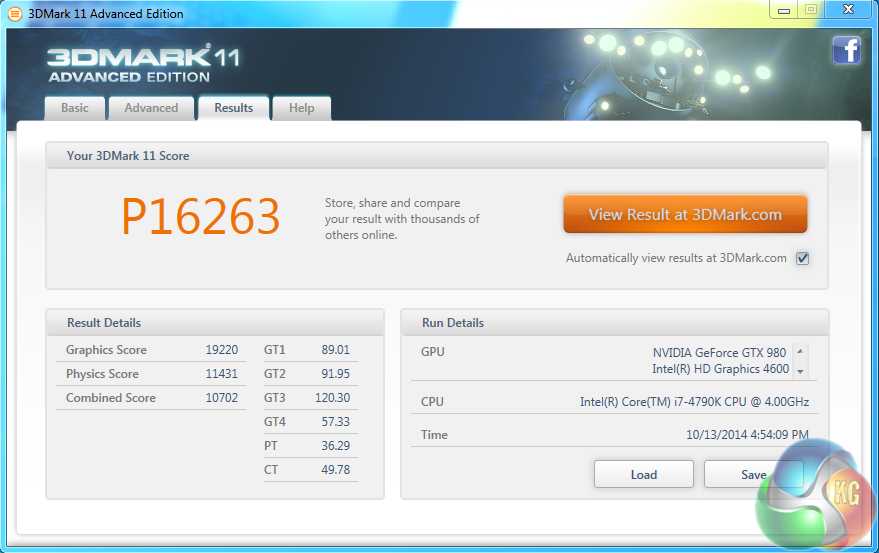The width and height of the screenshot is (879, 553).
Task: Select the P16263 score text
Action: click(201, 217)
